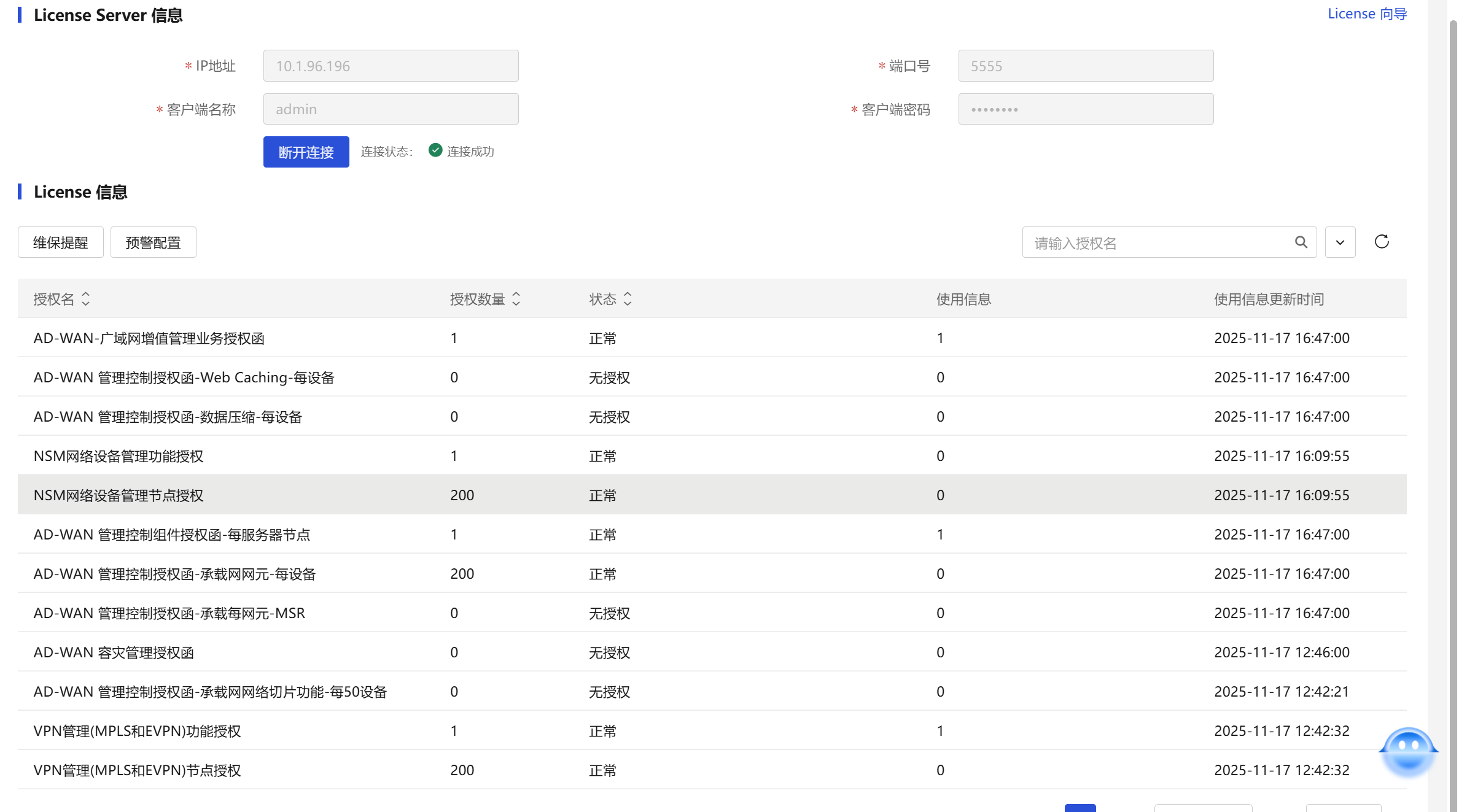This screenshot has width=1459, height=812.
Task: Click the 客户端密码 field
Action: [x=1085, y=109]
